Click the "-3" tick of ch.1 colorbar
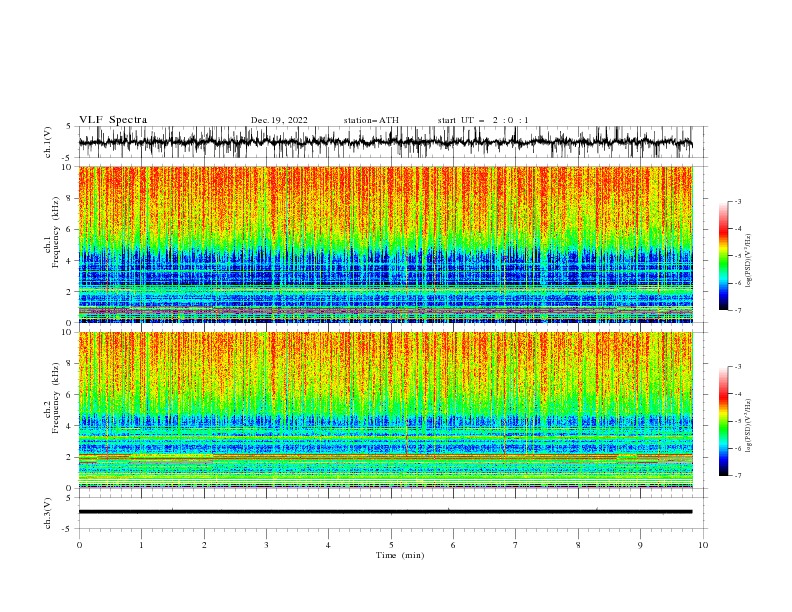Screen dimensions: 792x612 click(738, 201)
